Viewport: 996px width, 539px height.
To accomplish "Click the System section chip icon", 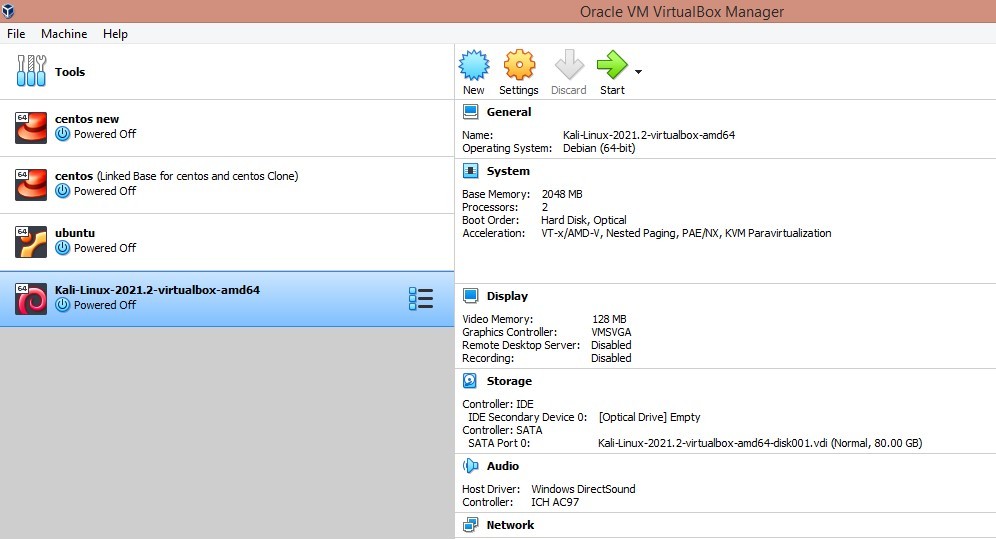I will tap(471, 171).
